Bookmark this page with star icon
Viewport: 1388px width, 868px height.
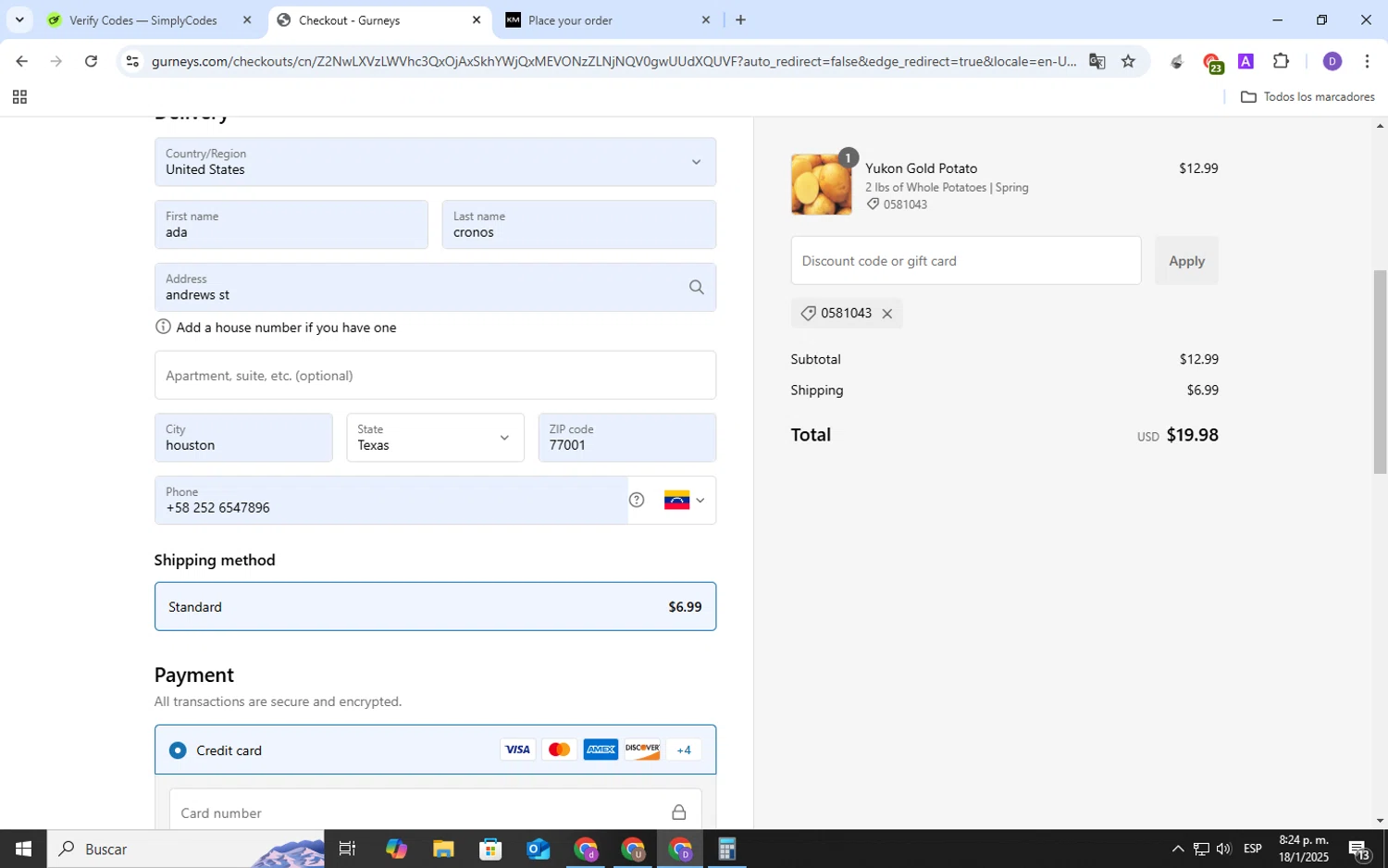1128,62
